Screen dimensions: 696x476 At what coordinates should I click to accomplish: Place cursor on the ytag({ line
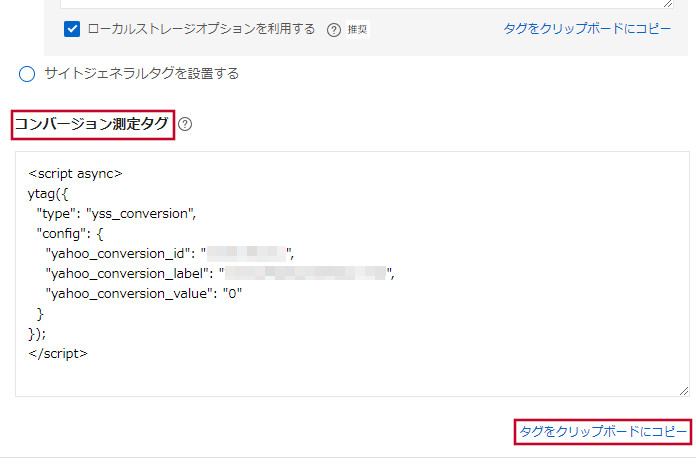[x=48, y=194]
